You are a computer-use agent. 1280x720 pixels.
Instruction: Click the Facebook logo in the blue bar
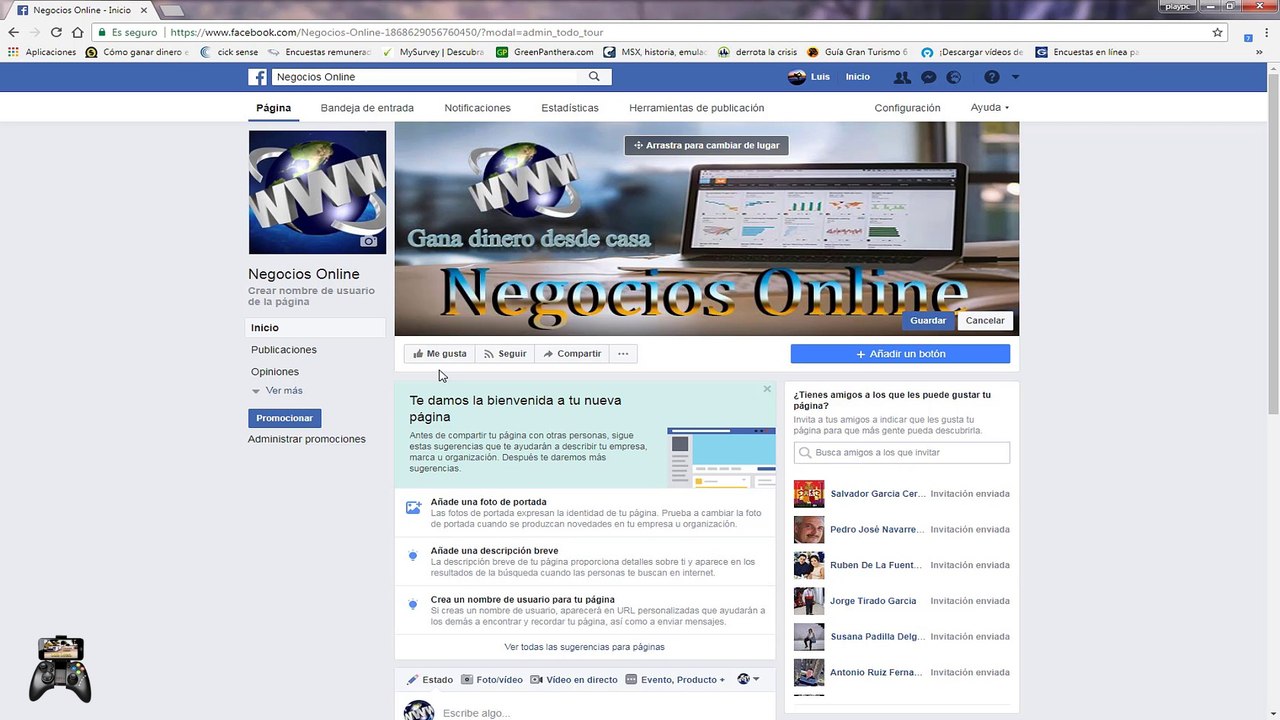257,77
